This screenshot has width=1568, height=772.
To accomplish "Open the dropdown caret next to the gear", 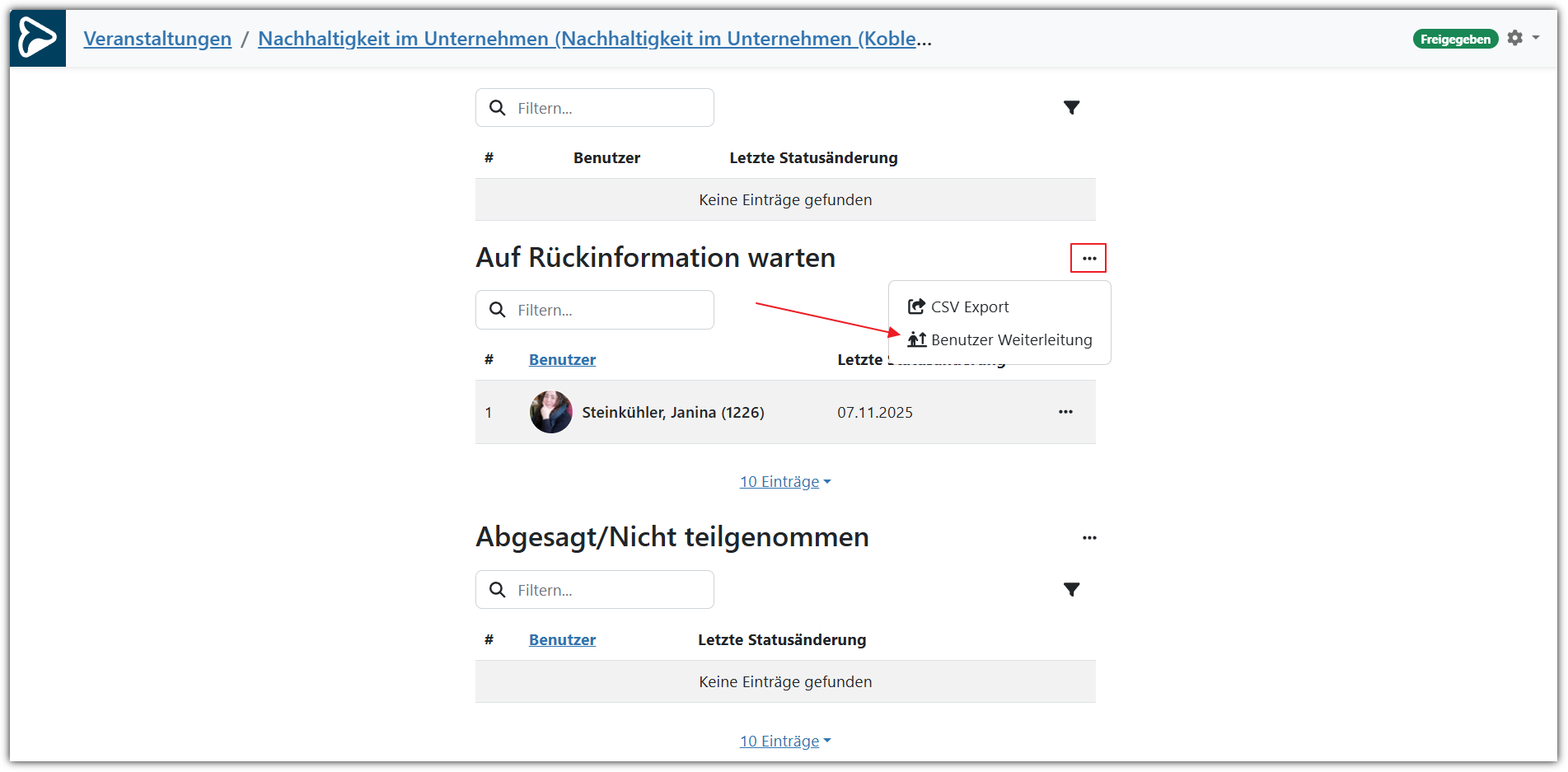I will click(1536, 38).
